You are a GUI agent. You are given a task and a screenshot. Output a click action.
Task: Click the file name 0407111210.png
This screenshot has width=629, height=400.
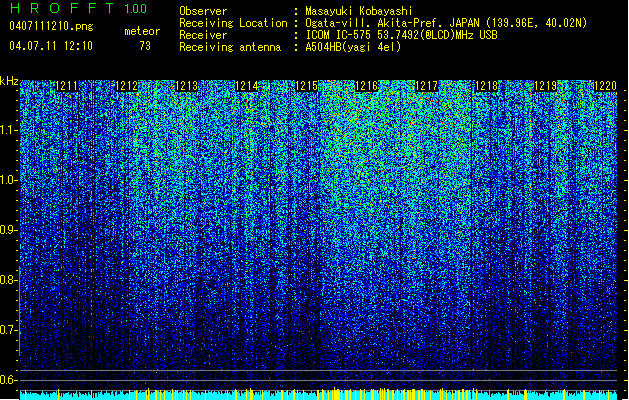click(51, 27)
